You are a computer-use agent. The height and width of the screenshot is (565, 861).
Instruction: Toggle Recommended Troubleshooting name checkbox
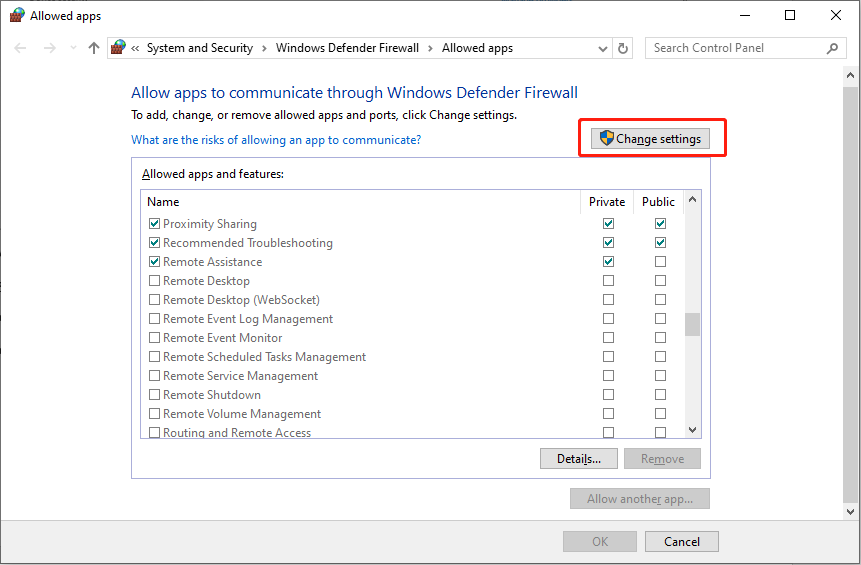(x=154, y=243)
